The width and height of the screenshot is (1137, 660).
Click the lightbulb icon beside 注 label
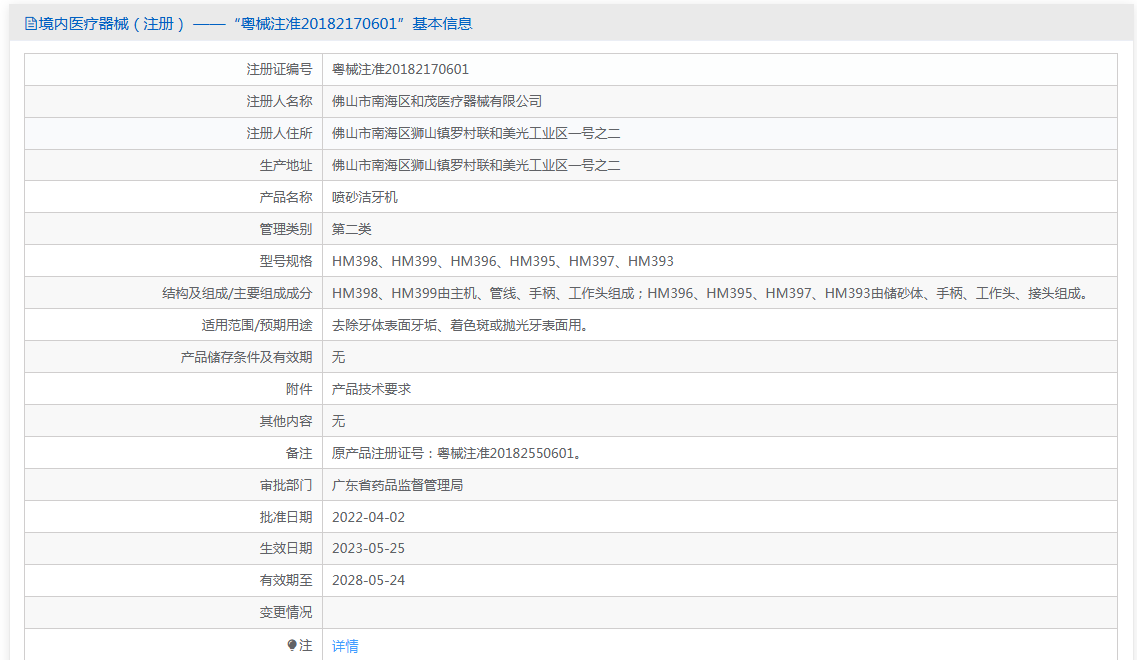(x=292, y=645)
